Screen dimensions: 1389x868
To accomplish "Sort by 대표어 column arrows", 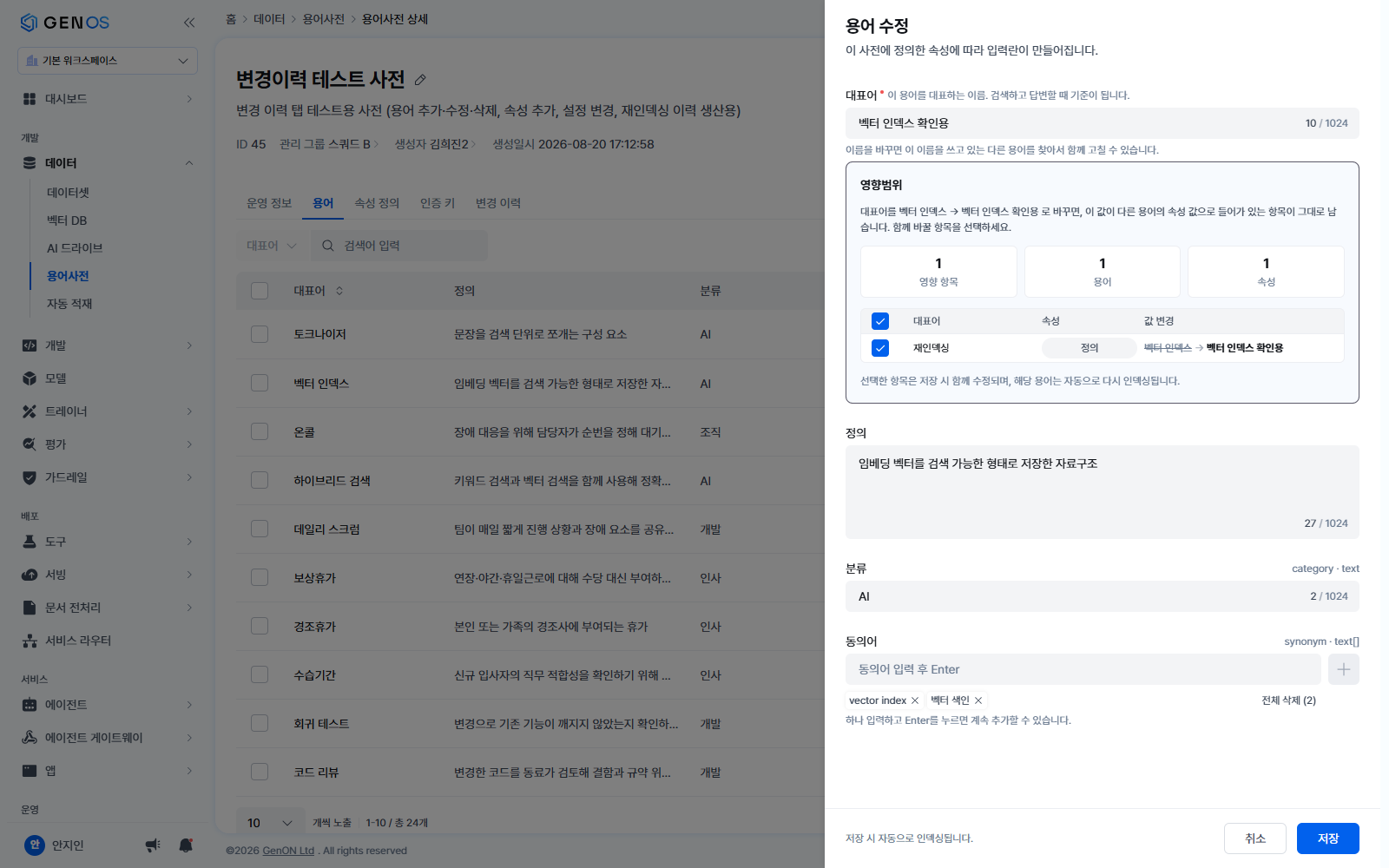I will [x=339, y=291].
